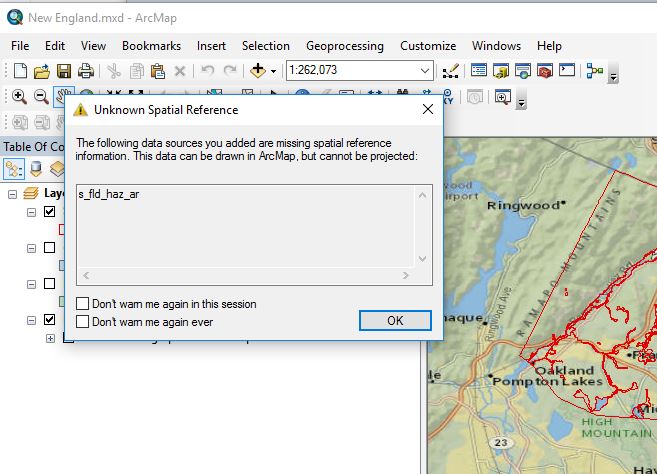The width and height of the screenshot is (657, 474).
Task: Select the Zoom Out tool
Action: point(41,97)
